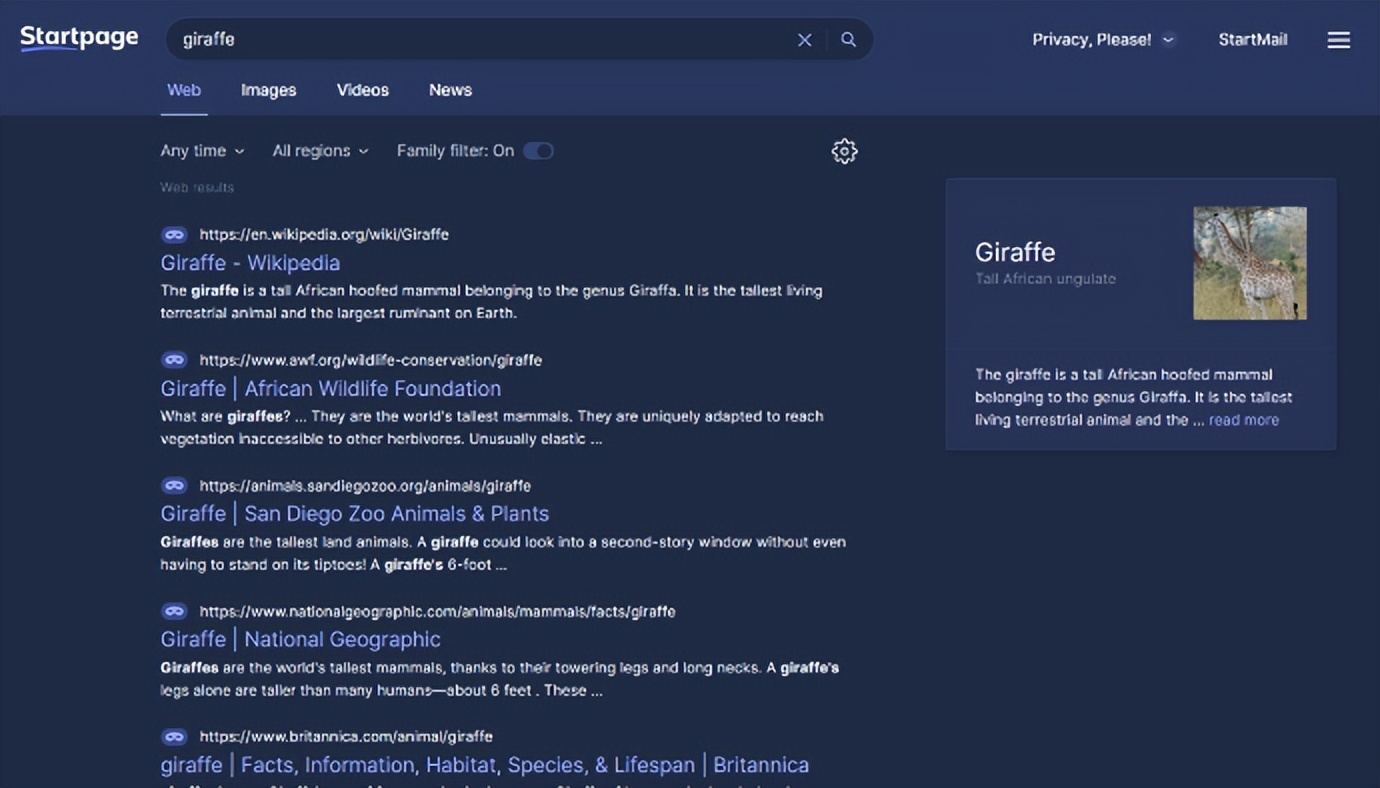Toggle the Family filter switch
1380x788 pixels.
point(538,151)
